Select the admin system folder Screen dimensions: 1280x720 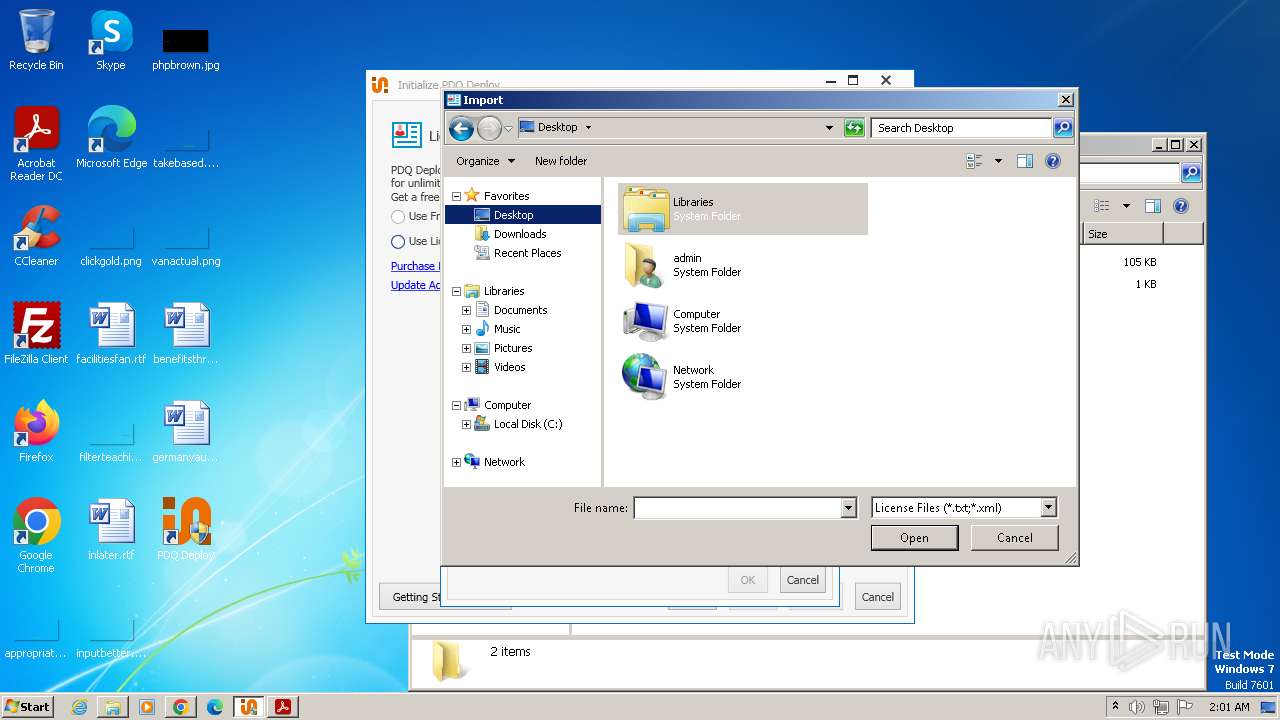tap(743, 265)
